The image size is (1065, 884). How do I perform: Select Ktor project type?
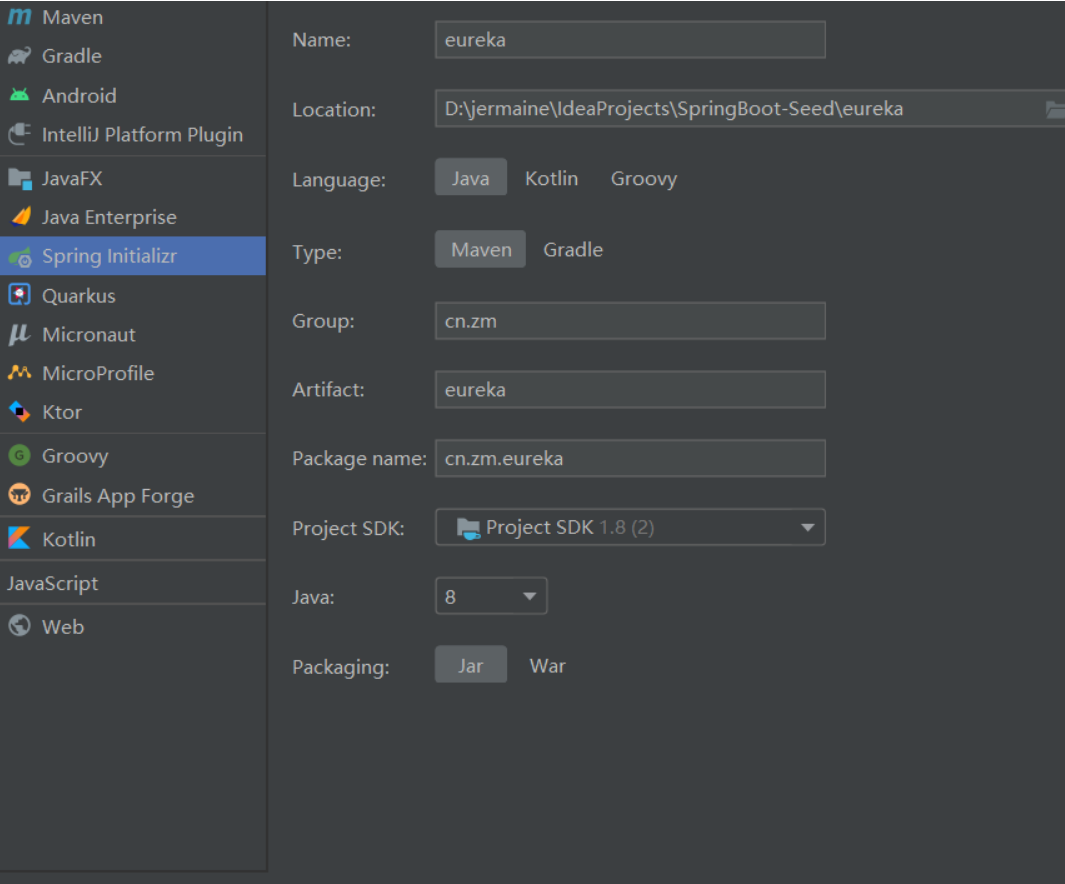(x=133, y=412)
